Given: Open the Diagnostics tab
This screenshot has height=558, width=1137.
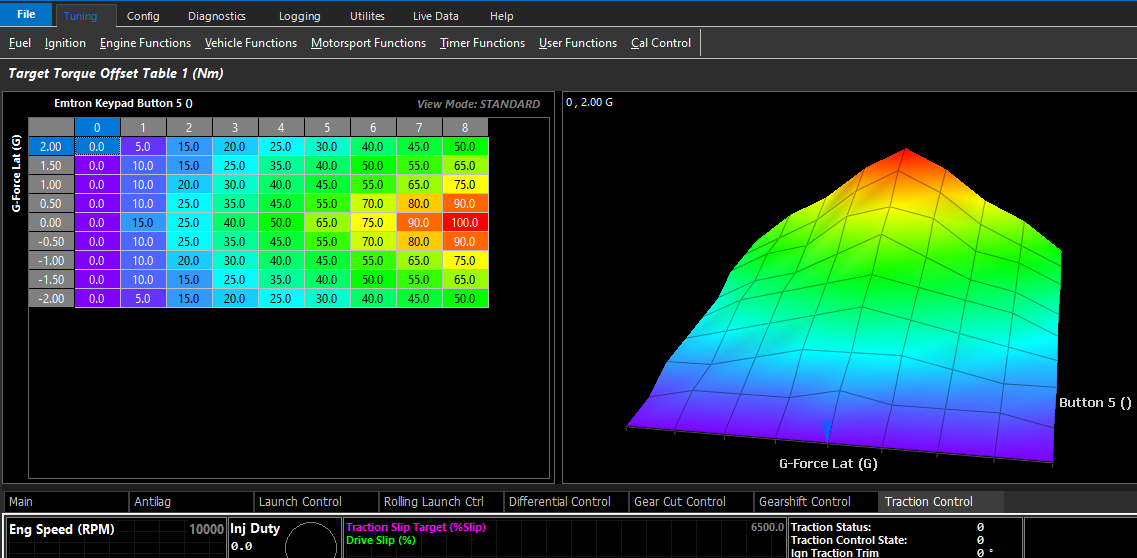Looking at the screenshot, I should click(217, 16).
